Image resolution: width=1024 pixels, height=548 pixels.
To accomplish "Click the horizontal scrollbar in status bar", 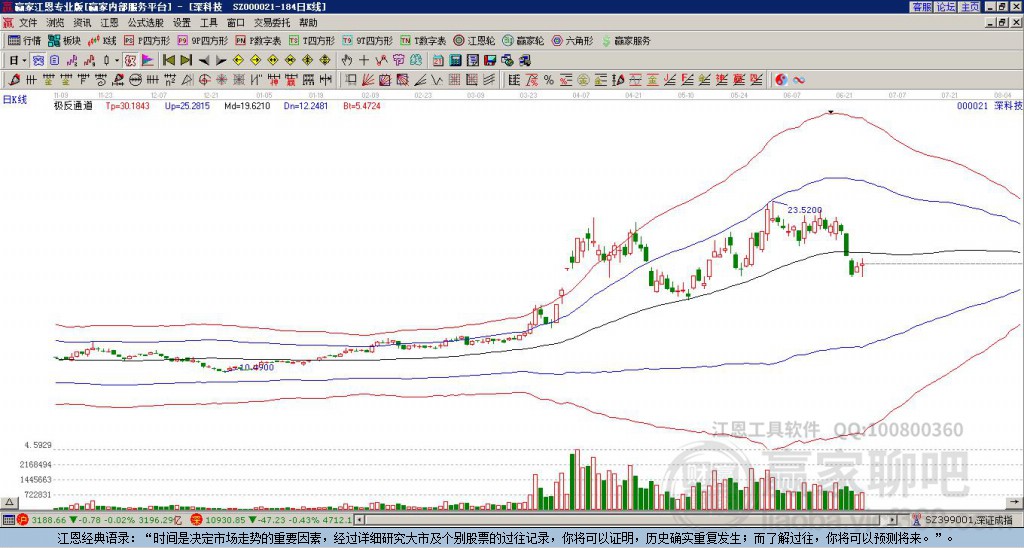I will pos(630,520).
